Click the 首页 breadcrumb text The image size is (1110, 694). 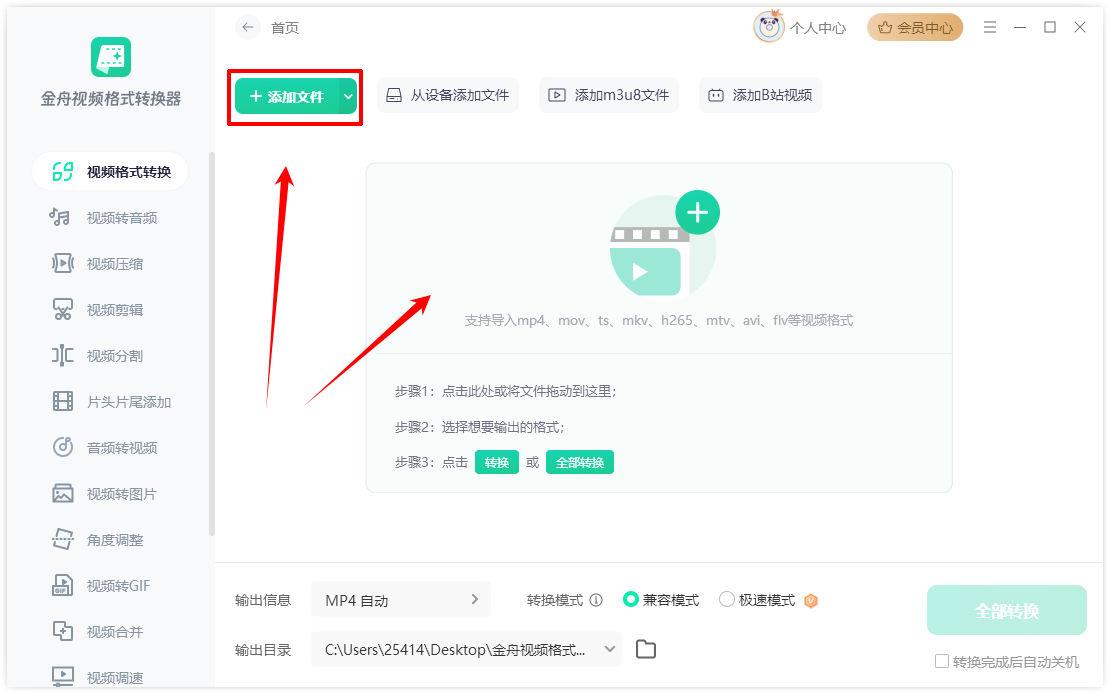click(x=285, y=28)
